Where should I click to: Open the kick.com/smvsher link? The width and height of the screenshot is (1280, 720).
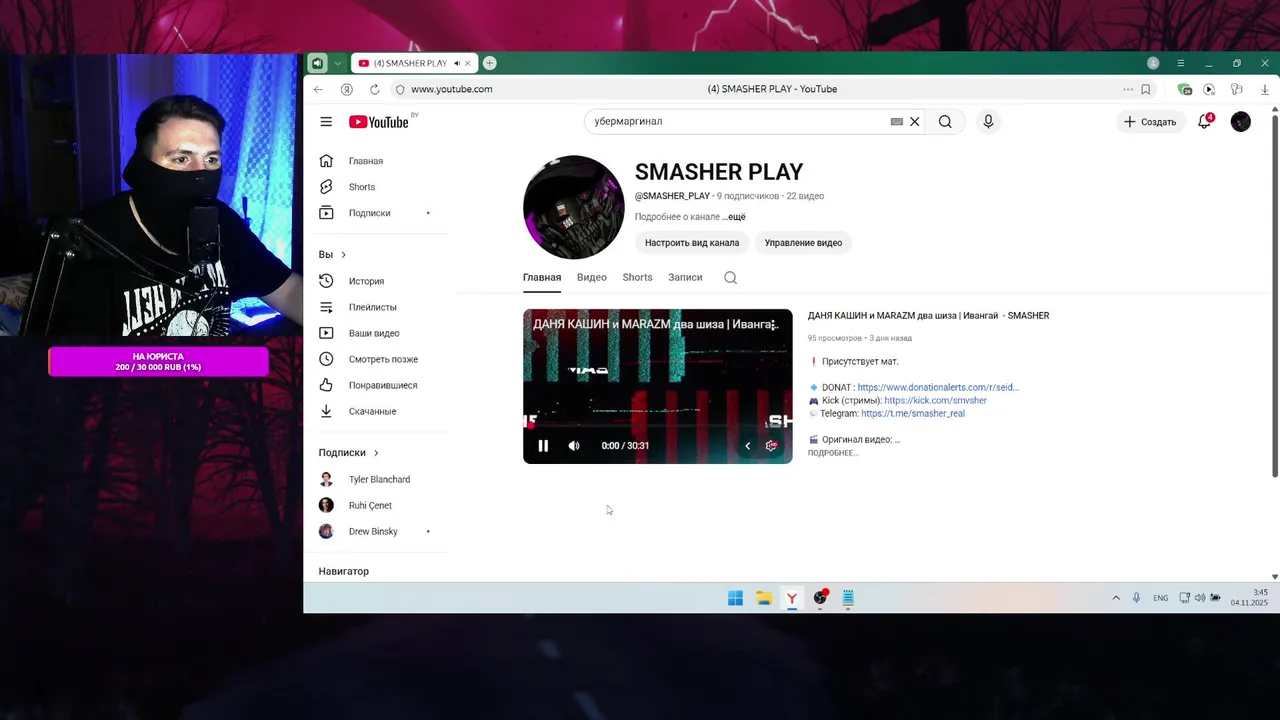pyautogui.click(x=935, y=400)
